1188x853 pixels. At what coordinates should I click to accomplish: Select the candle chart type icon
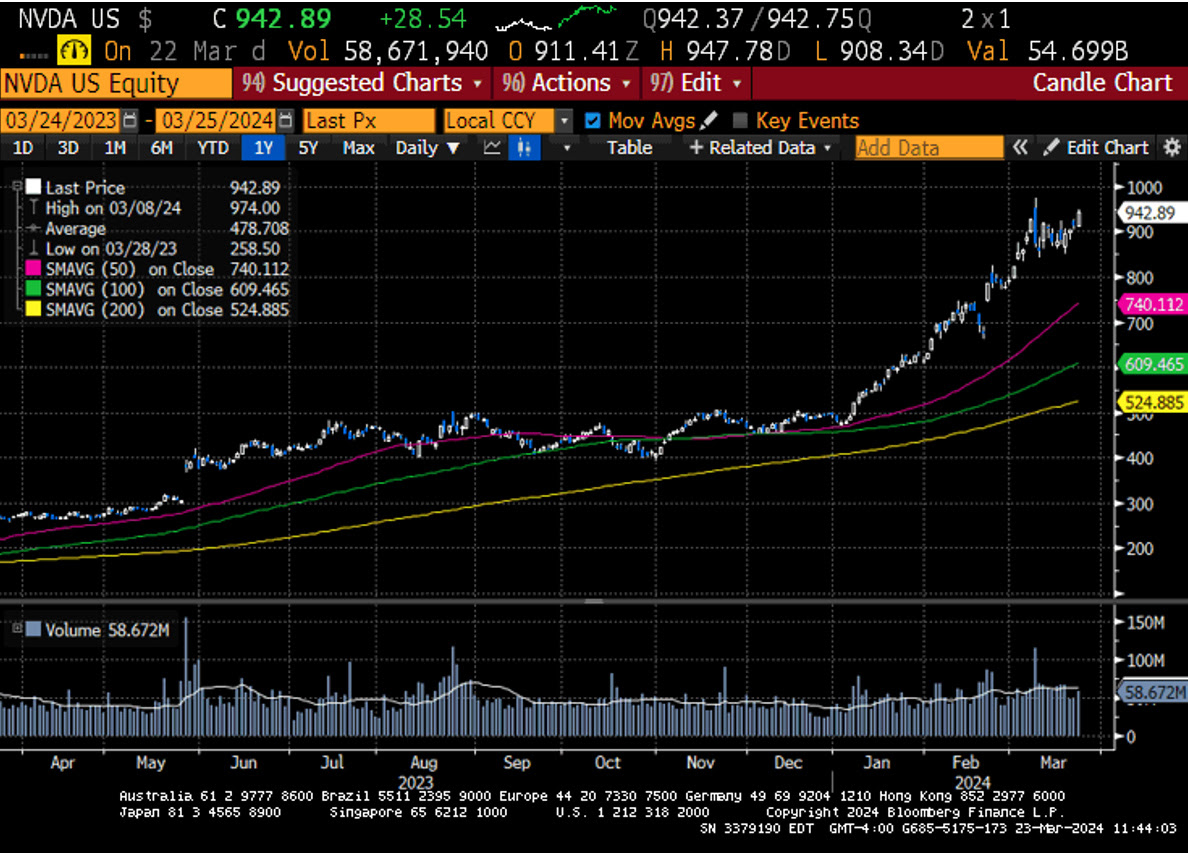coord(524,148)
